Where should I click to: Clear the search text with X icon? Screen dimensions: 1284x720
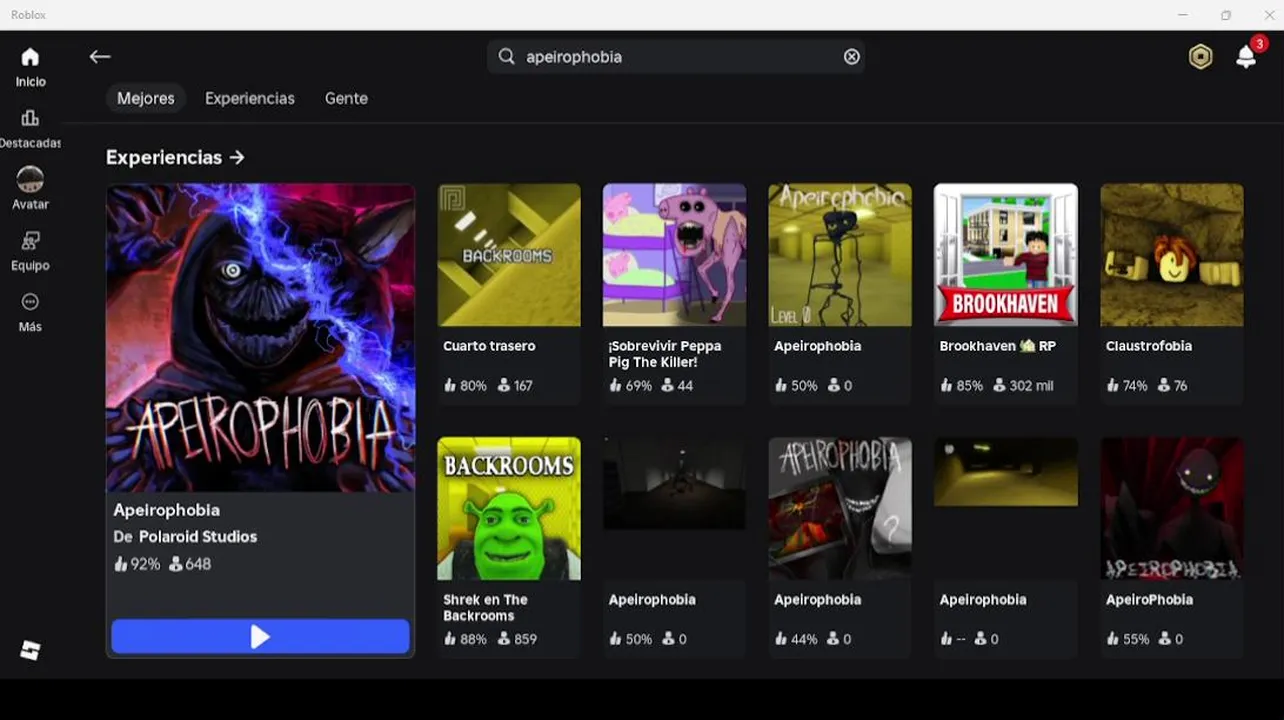(x=852, y=57)
